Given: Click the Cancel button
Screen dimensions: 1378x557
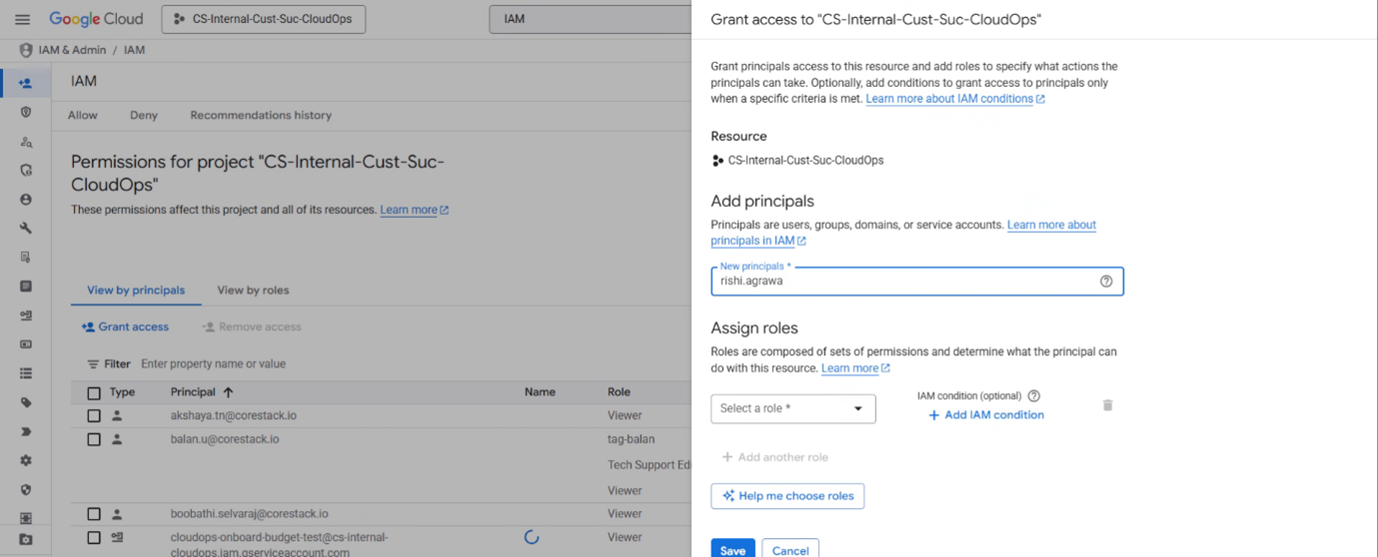Looking at the screenshot, I should [790, 549].
